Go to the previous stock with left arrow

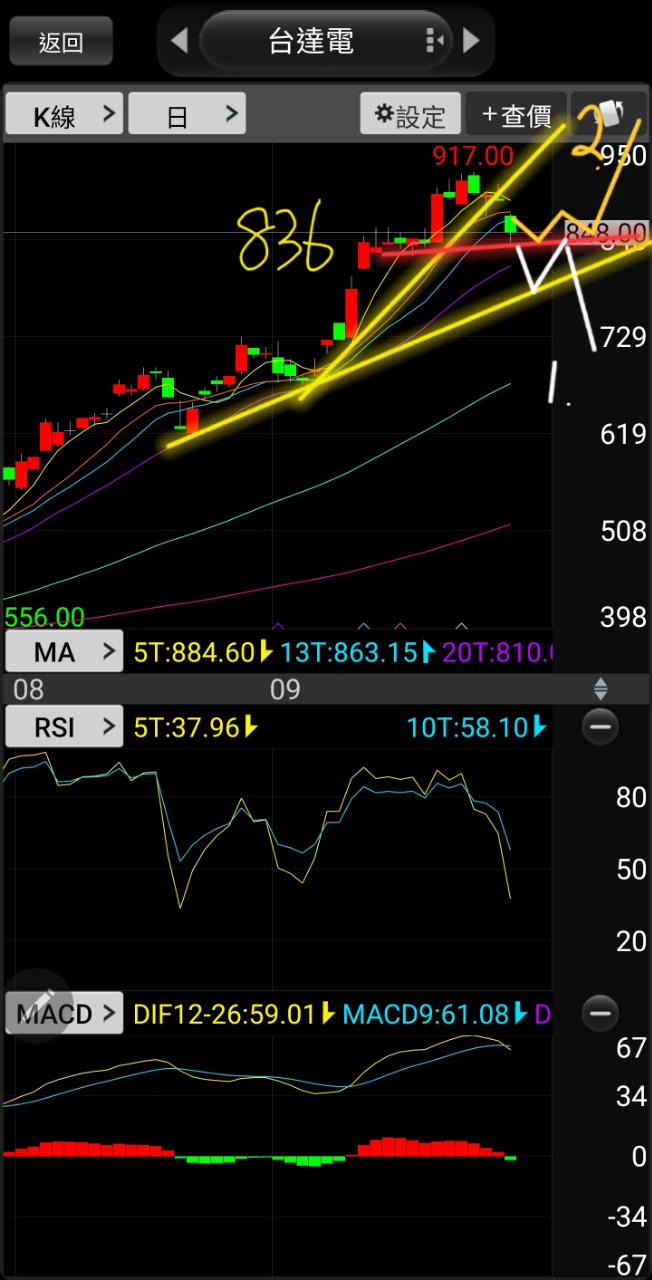[x=180, y=41]
